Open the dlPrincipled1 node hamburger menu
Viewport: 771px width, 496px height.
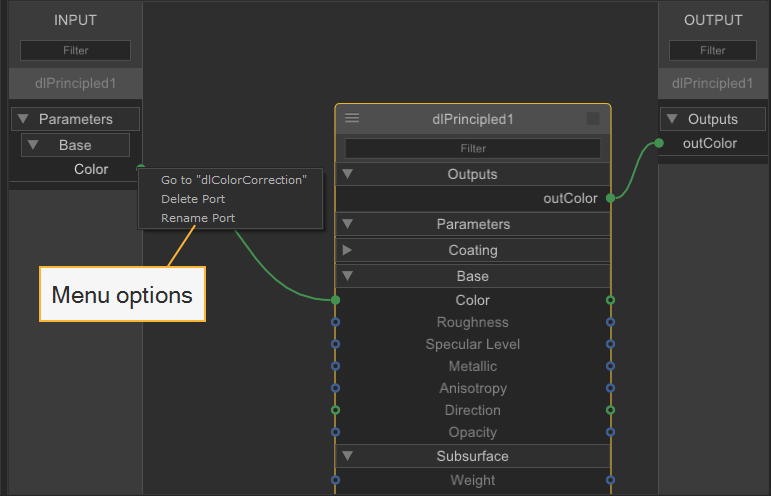tap(352, 118)
